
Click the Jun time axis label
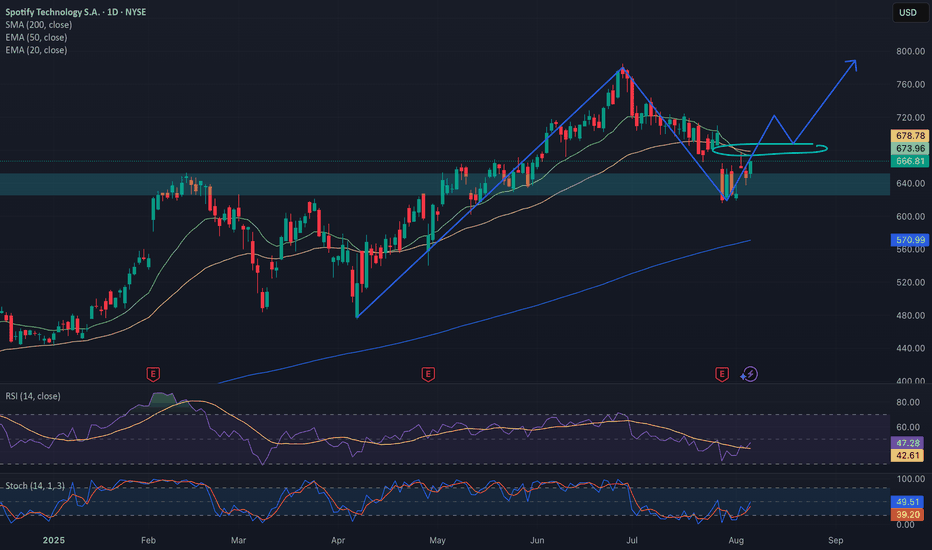click(537, 540)
